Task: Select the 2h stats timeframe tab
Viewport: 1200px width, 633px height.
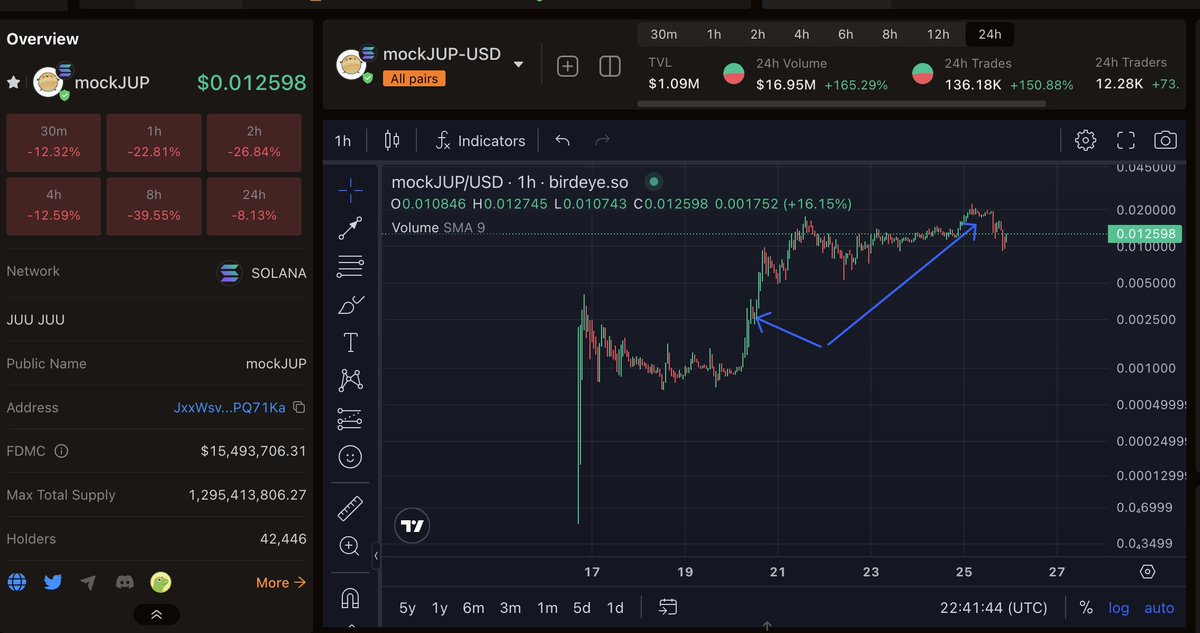Action: click(x=758, y=34)
